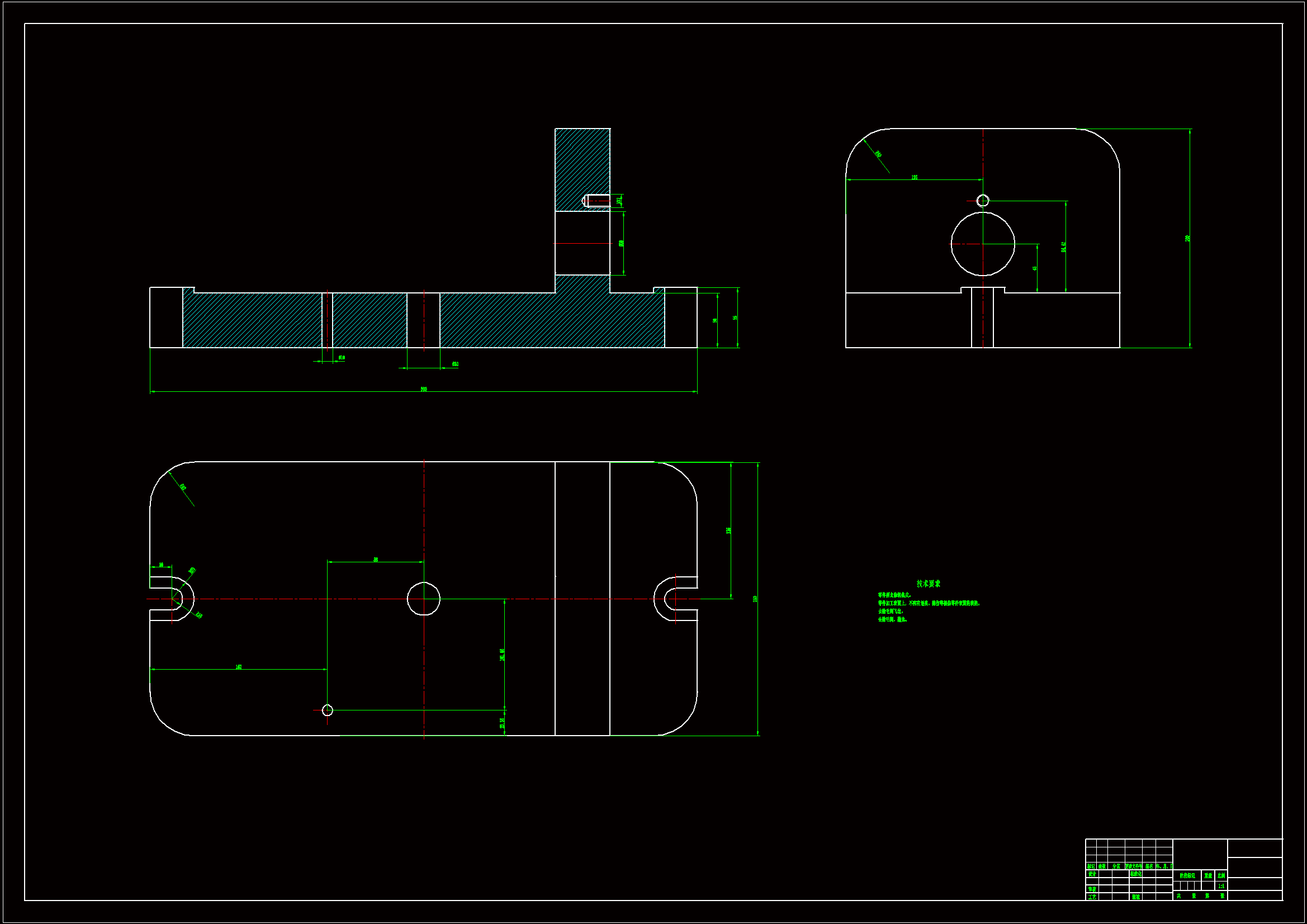Click the 技术要求 heading text
Viewport: 1307px width, 924px height.
(x=928, y=584)
